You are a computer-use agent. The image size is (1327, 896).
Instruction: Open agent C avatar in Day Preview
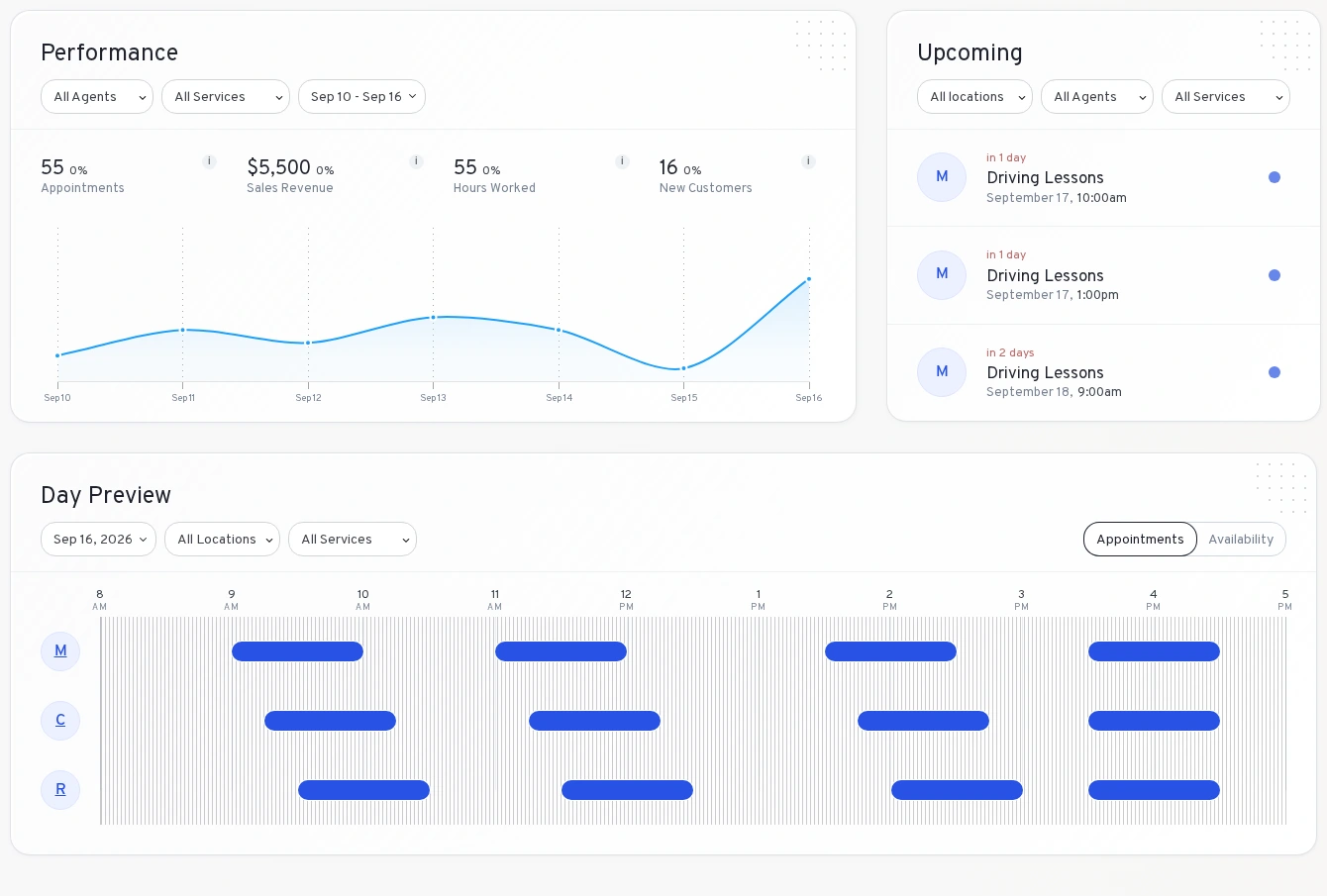click(x=60, y=721)
